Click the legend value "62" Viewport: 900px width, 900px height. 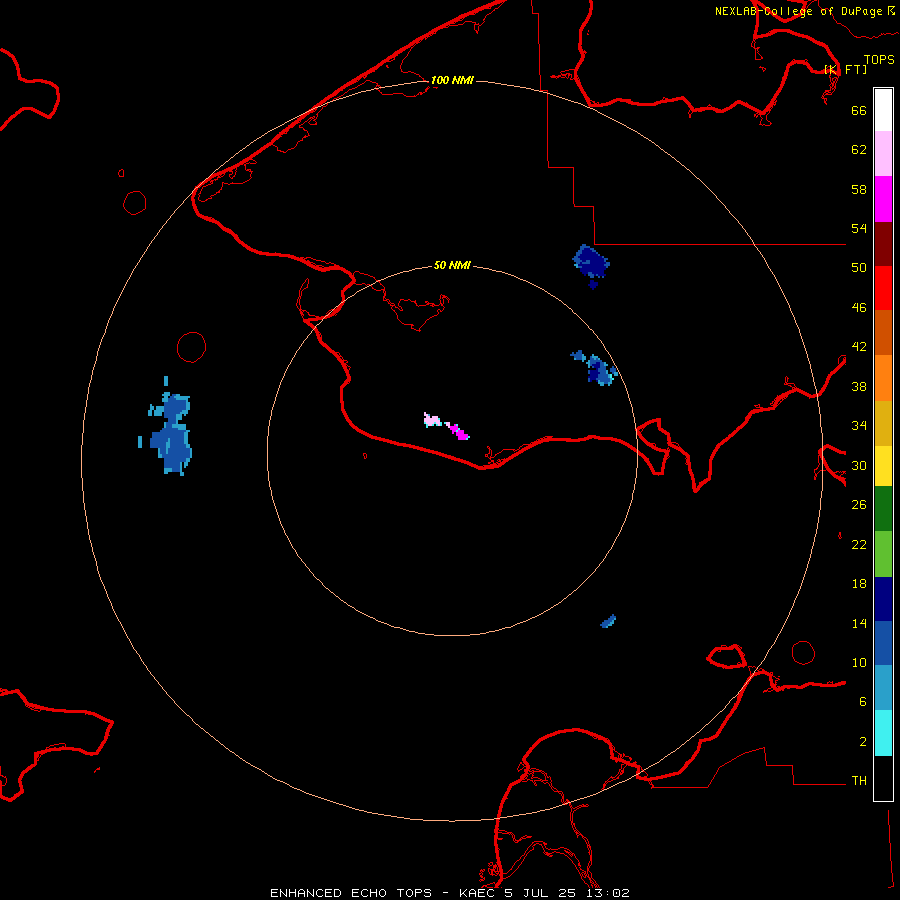(x=859, y=150)
